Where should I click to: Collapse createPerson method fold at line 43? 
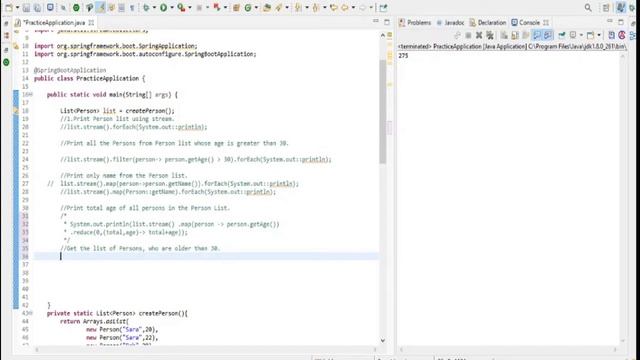[31, 313]
